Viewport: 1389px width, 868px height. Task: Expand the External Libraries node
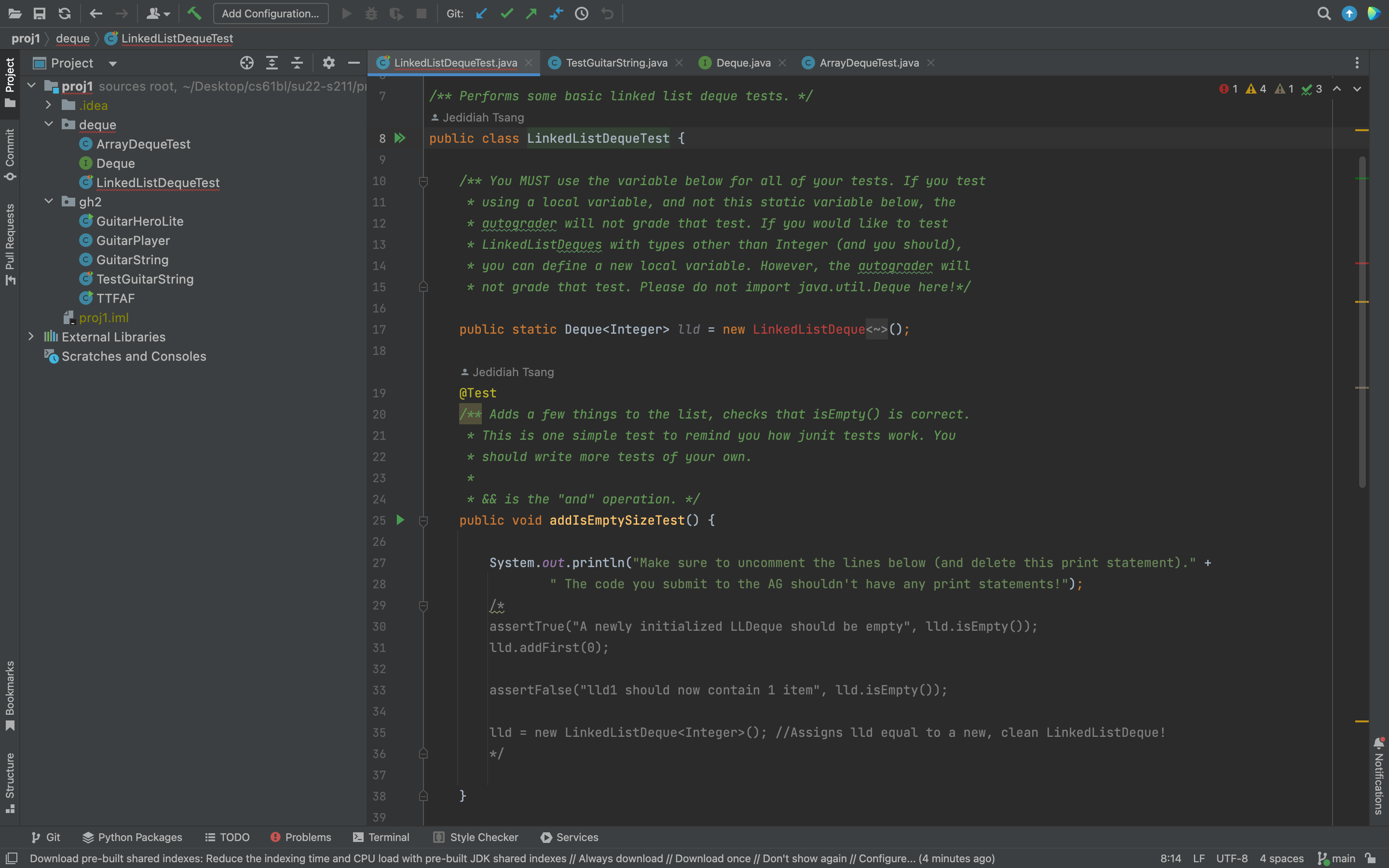(x=31, y=337)
